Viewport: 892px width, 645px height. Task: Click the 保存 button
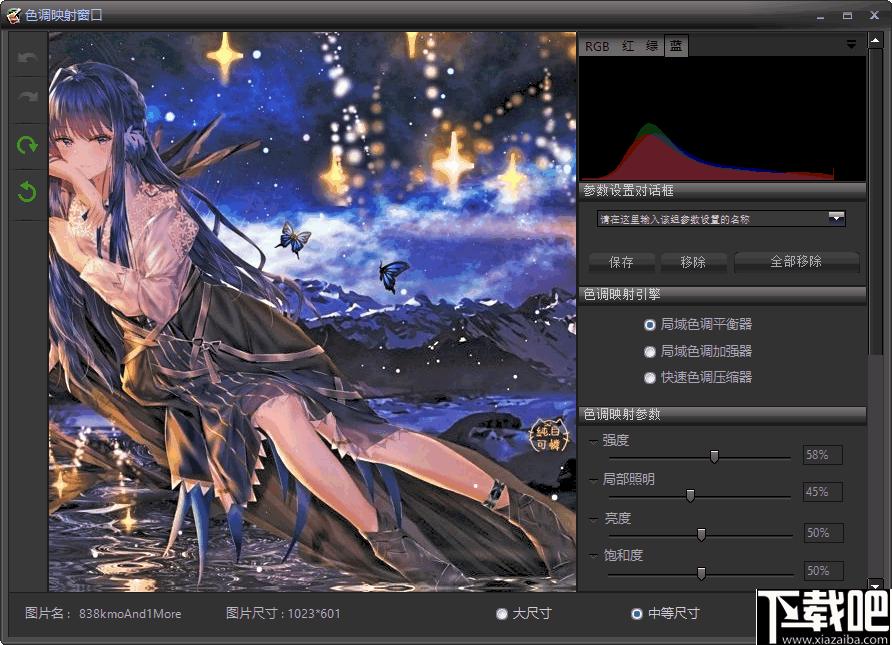621,262
